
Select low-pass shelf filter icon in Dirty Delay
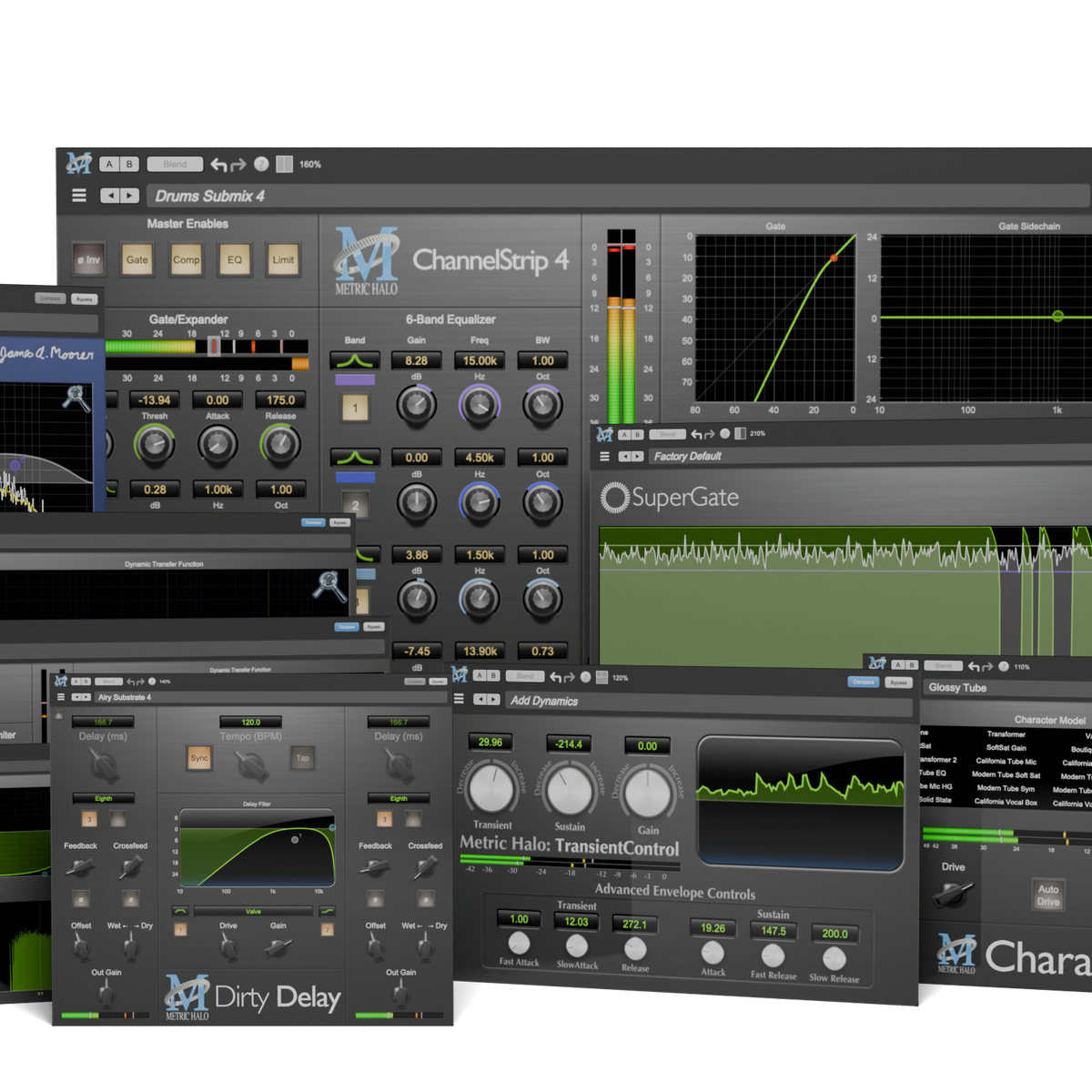(x=327, y=911)
